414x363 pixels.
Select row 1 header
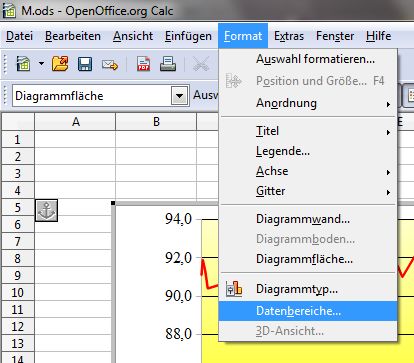pyautogui.click(x=18, y=139)
